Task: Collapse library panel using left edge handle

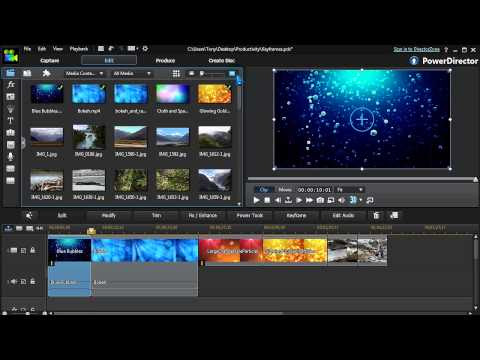Action: 23,143
